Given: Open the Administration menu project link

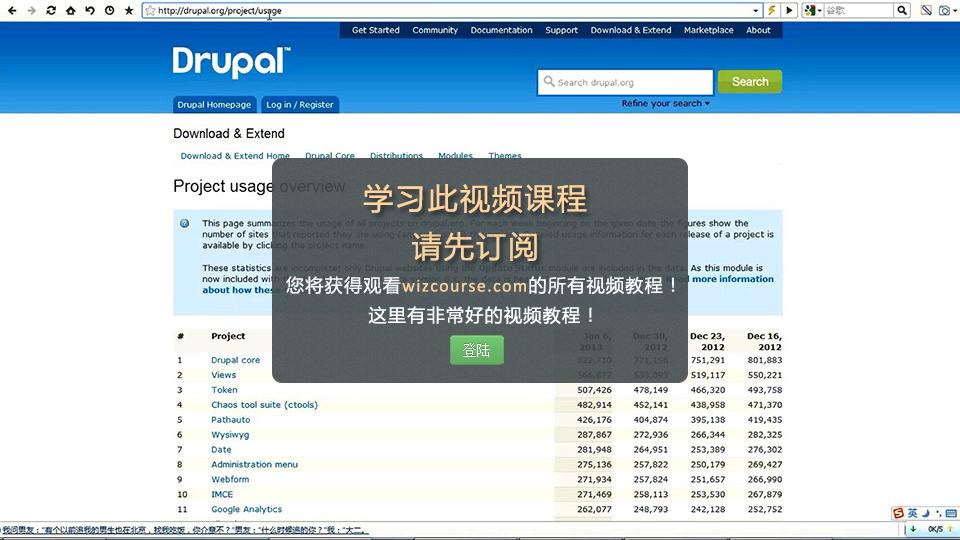Looking at the screenshot, I should (x=255, y=465).
